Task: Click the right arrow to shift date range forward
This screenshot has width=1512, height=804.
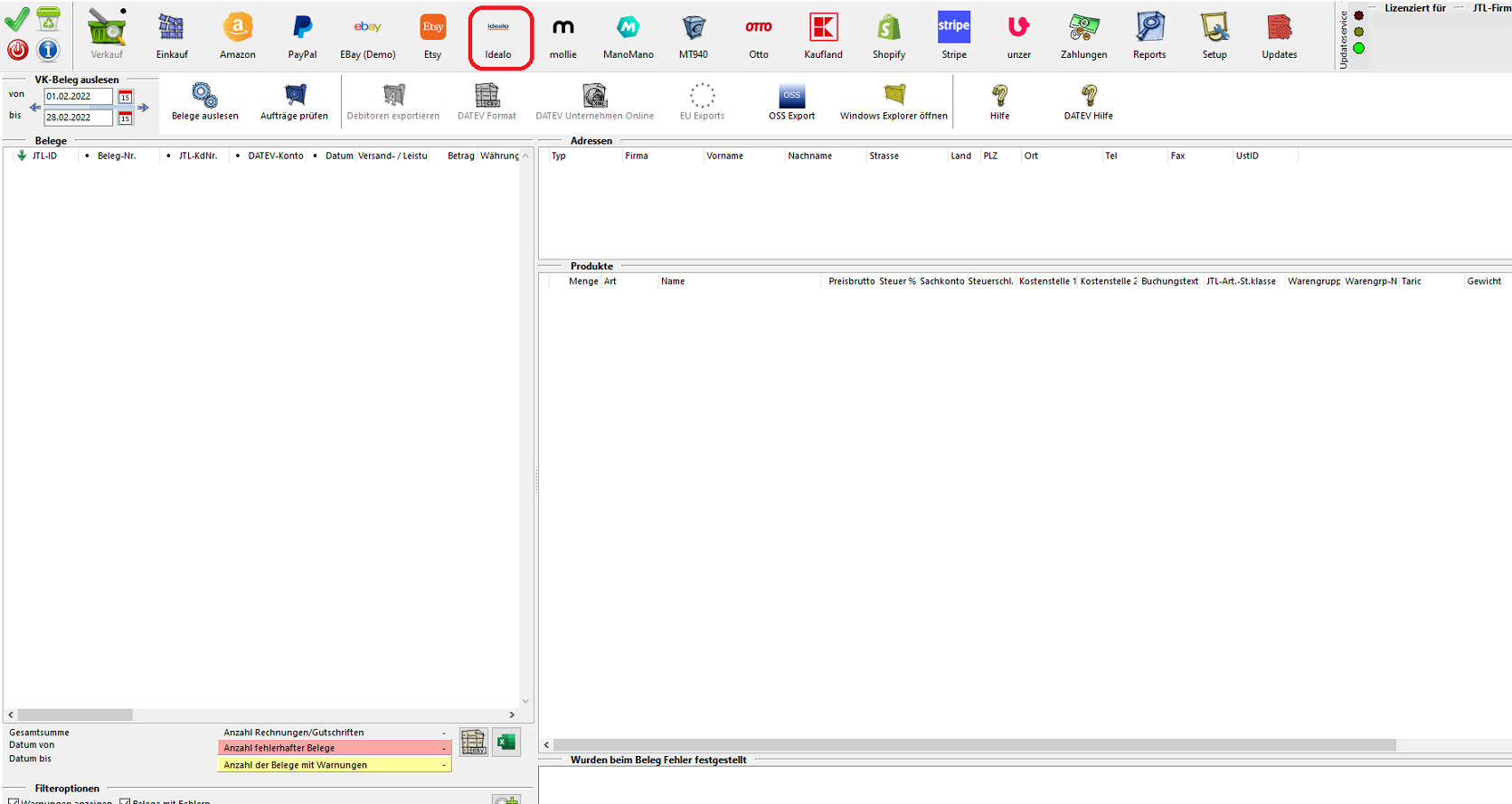Action: (x=143, y=108)
